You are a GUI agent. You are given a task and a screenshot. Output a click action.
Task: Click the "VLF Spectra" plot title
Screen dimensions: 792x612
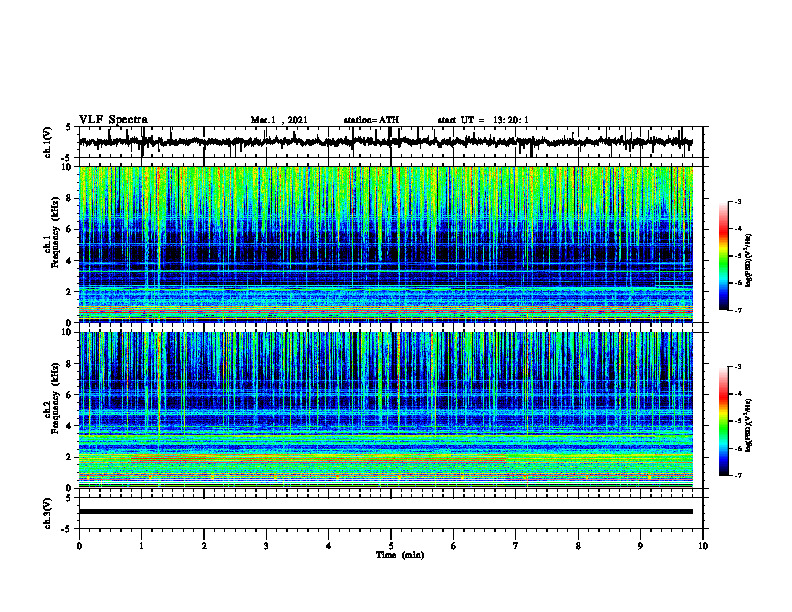click(113, 120)
